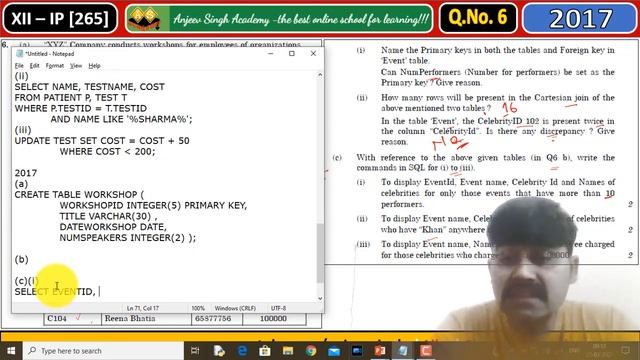640x360 pixels.
Task: Switch to Notepad taskbar icon
Action: click(403, 351)
